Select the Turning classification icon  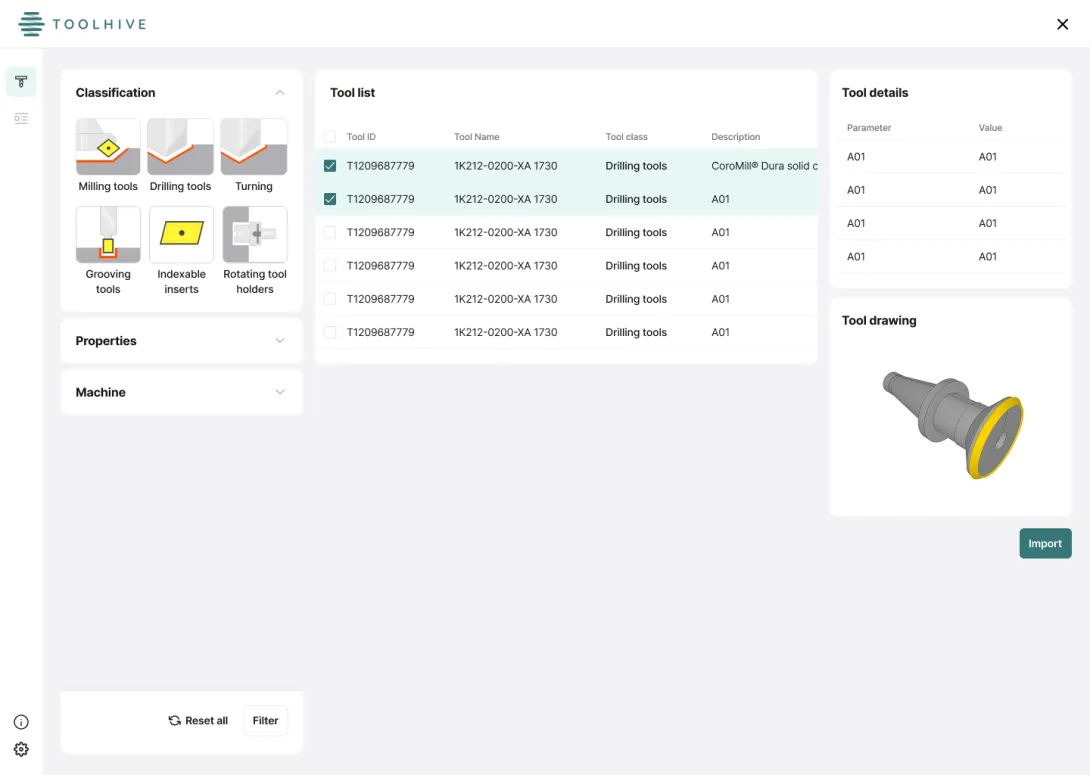point(253,146)
